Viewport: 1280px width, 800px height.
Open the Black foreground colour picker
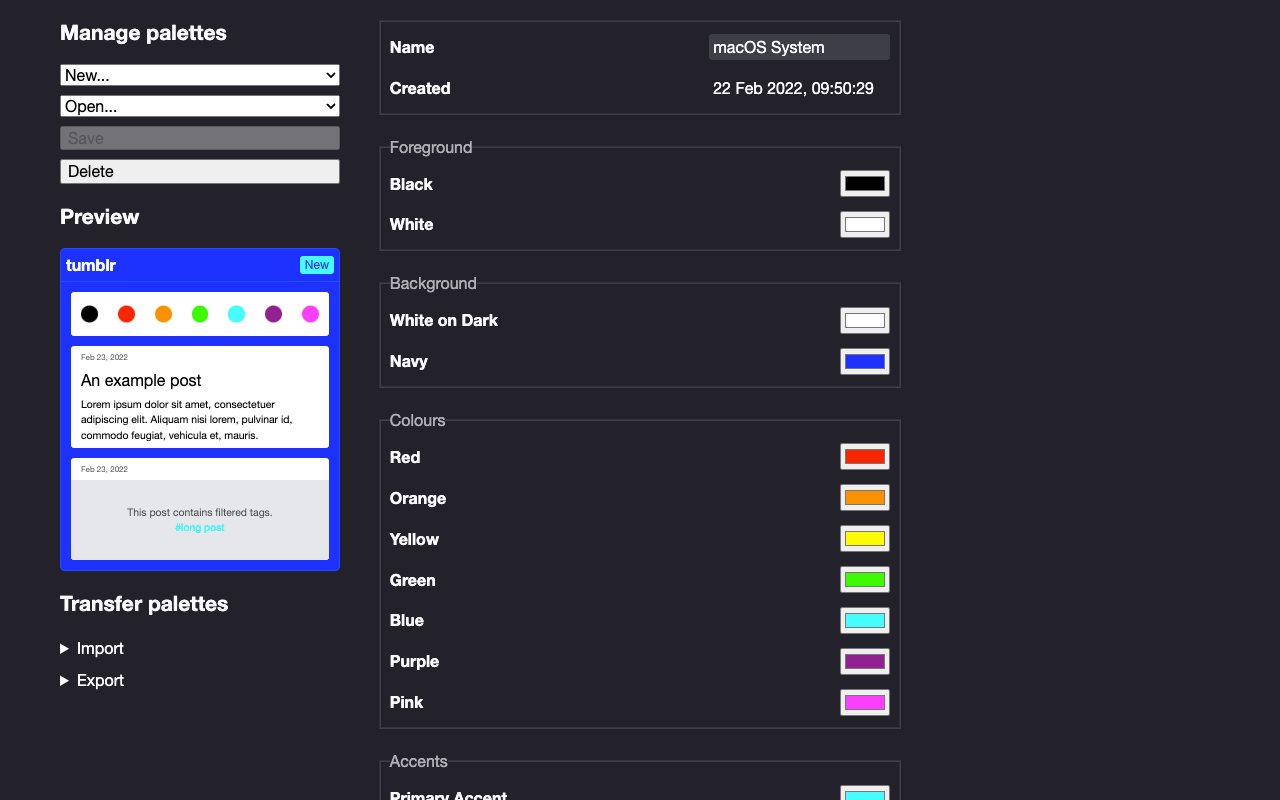[x=865, y=184]
